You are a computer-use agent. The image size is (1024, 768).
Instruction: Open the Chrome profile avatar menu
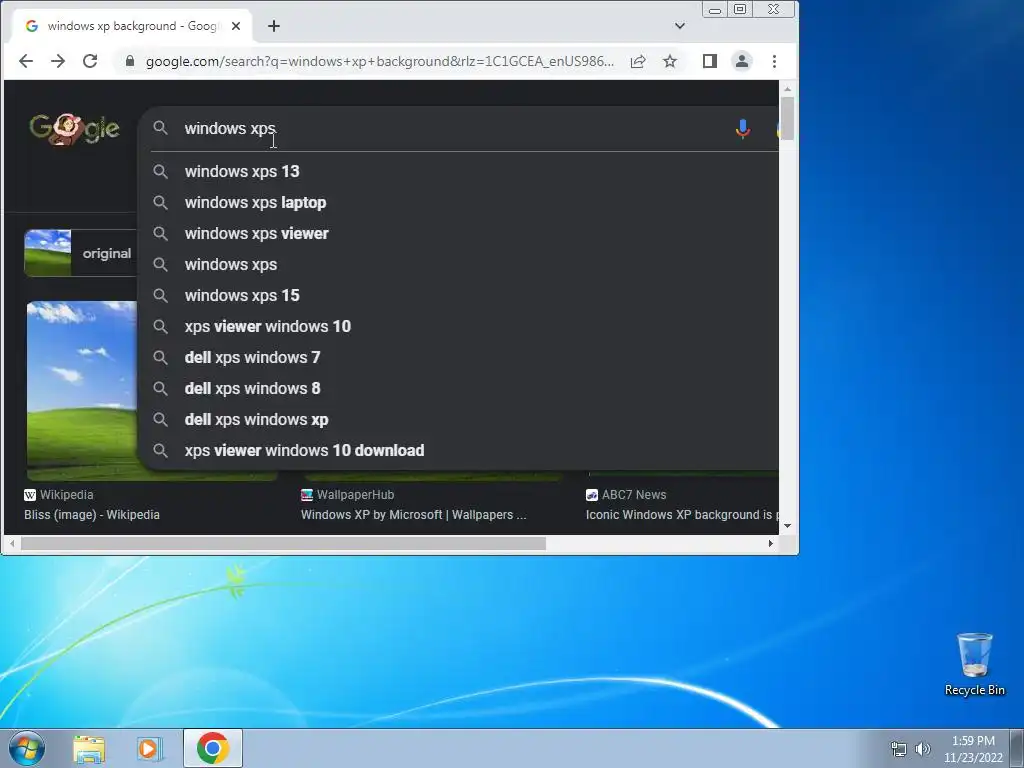pos(742,61)
